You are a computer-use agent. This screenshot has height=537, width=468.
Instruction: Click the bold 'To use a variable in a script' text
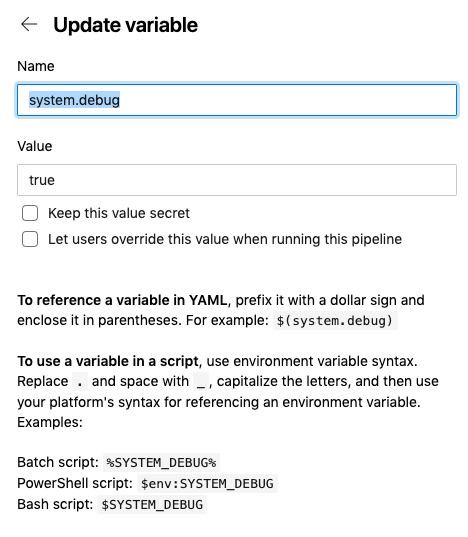108,361
